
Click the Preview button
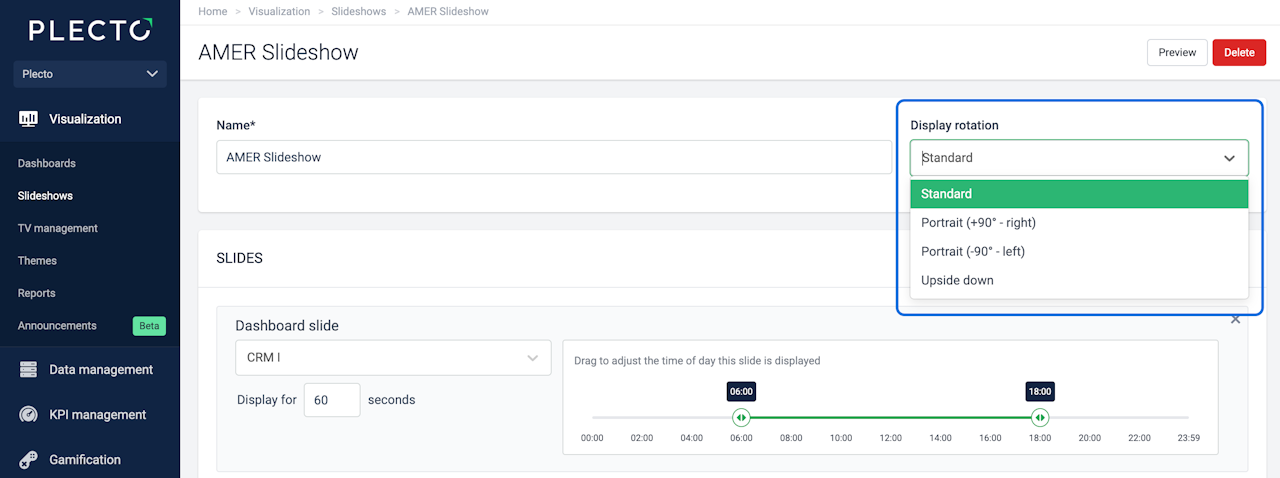click(1177, 53)
